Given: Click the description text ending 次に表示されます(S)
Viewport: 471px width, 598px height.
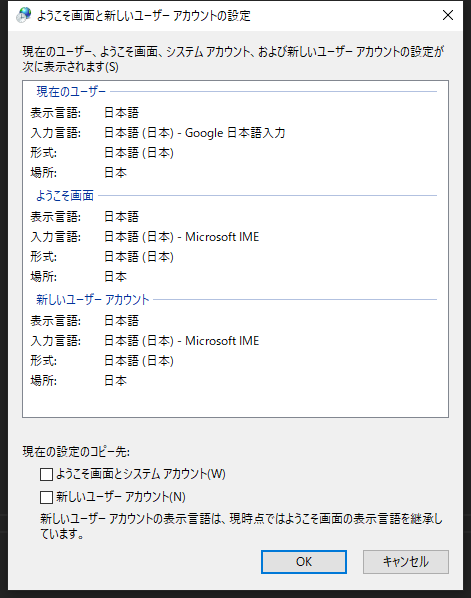Looking at the screenshot, I should (233, 59).
